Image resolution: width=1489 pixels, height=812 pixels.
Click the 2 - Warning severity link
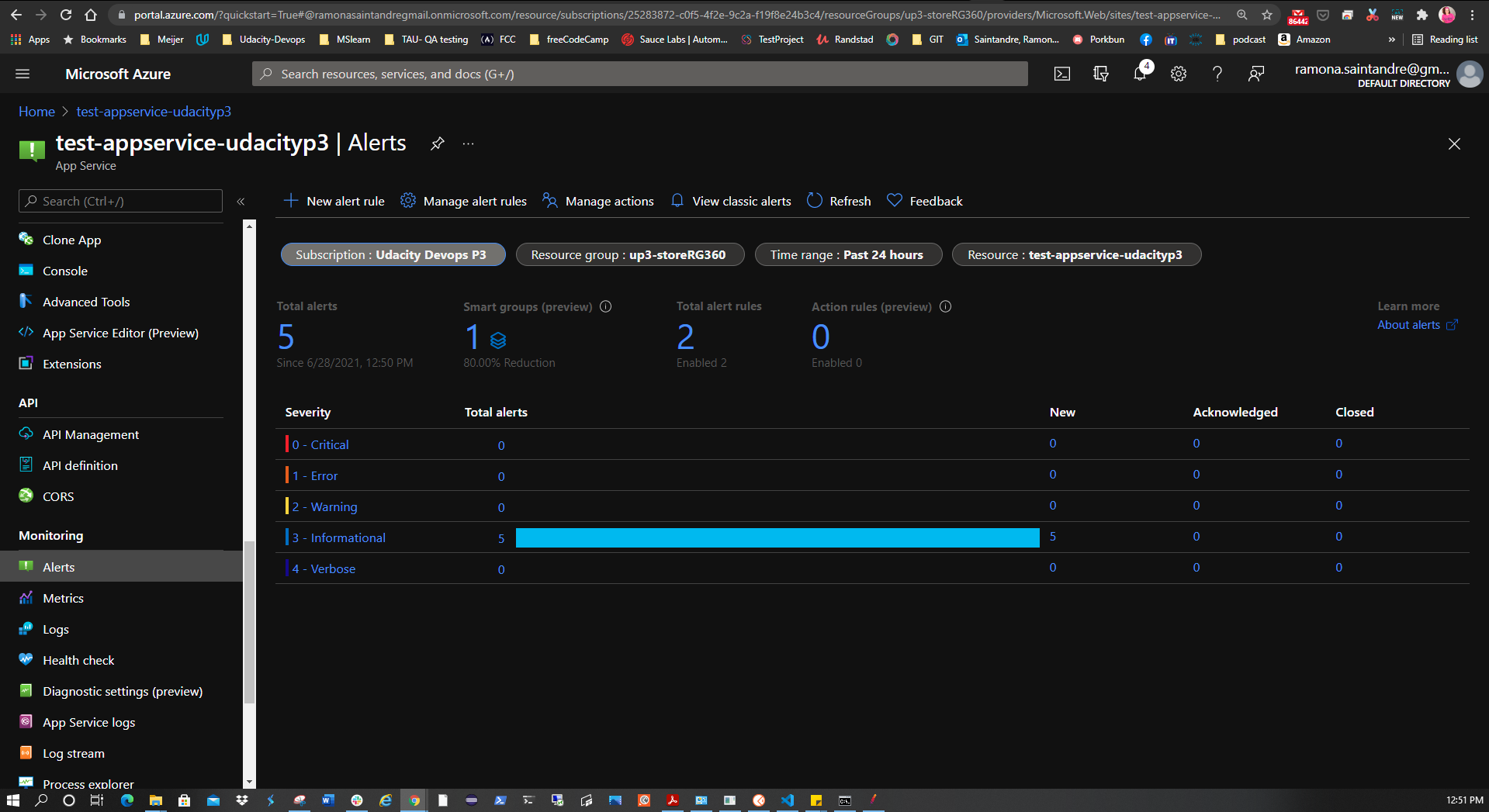325,506
